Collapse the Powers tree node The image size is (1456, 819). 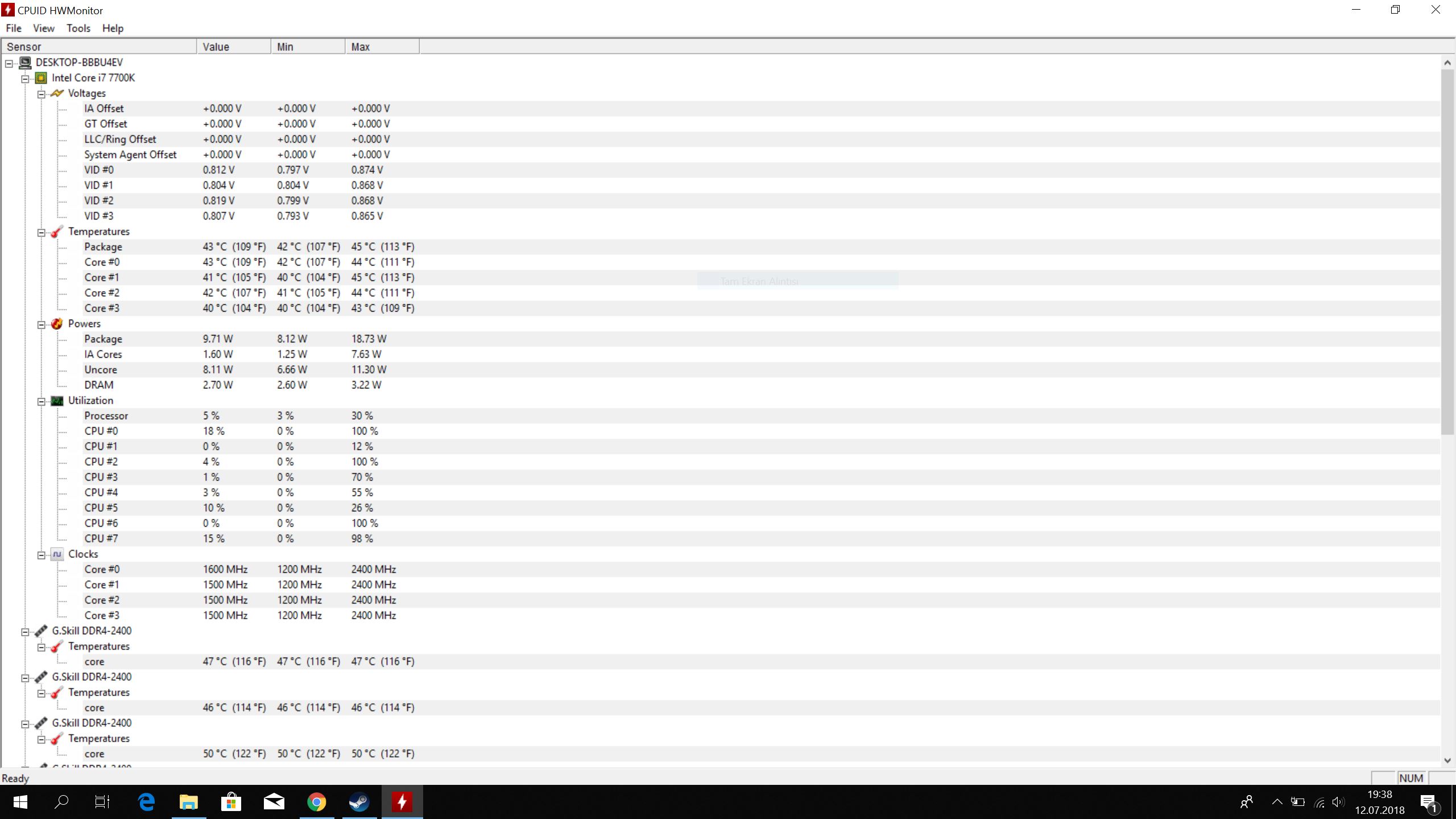tap(42, 325)
